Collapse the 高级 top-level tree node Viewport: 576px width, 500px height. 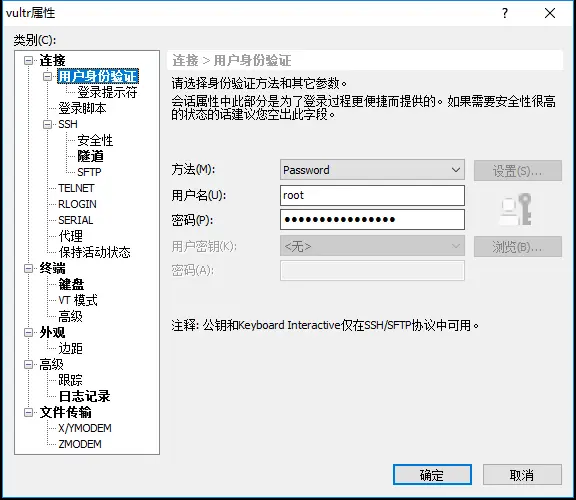click(x=28, y=364)
